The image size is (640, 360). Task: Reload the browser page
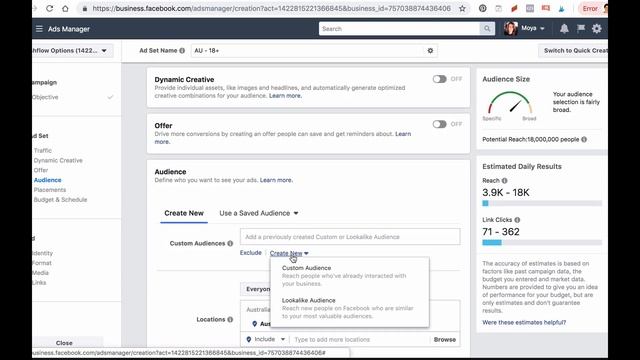point(49,8)
